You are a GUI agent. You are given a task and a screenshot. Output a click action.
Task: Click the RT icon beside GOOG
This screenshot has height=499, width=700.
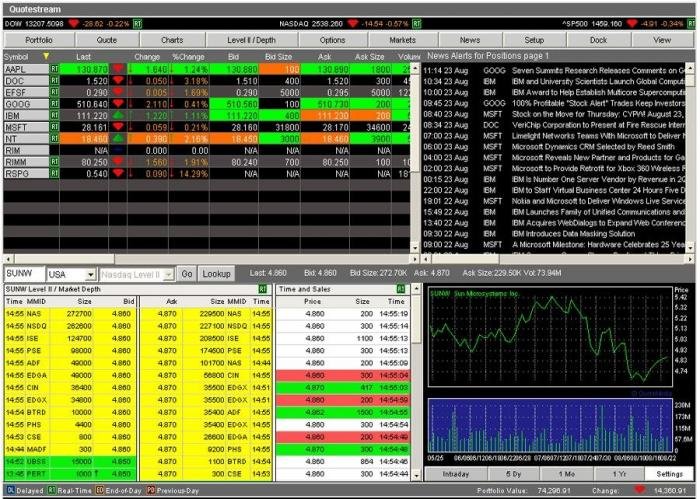(54, 104)
